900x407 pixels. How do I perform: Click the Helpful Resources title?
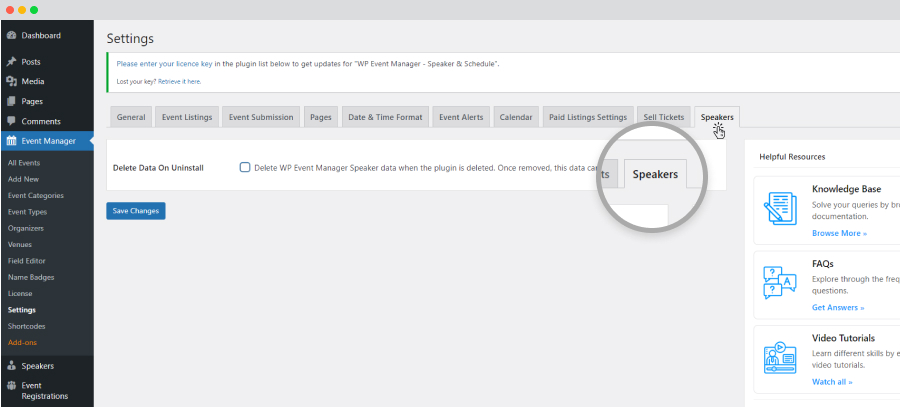point(792,157)
